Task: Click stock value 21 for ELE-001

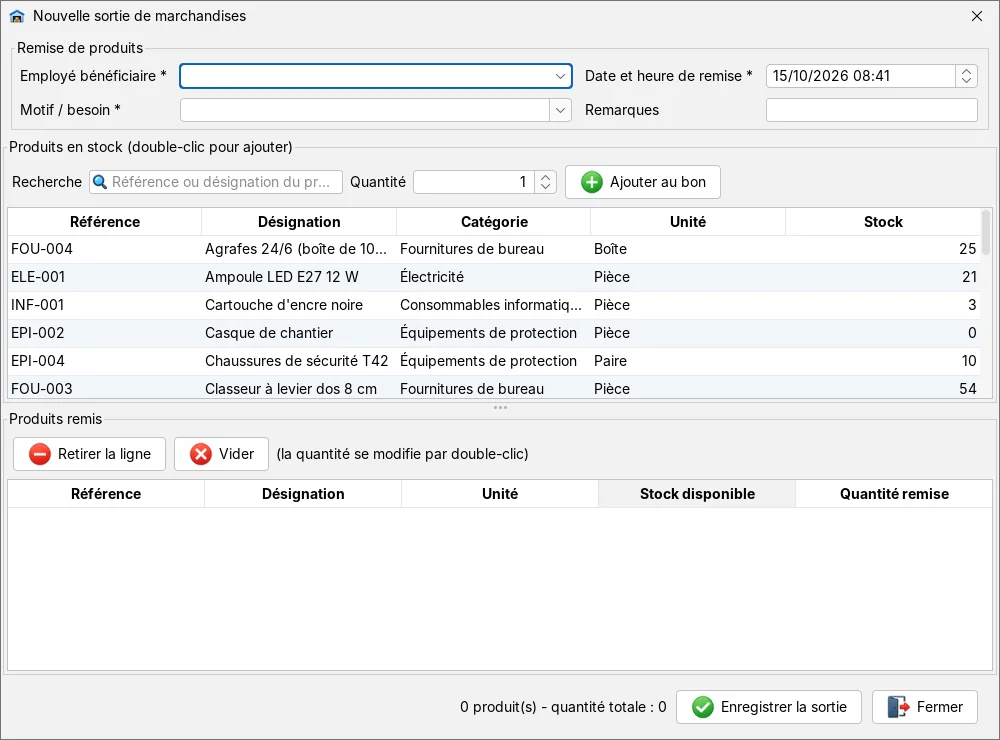Action: coord(883,277)
